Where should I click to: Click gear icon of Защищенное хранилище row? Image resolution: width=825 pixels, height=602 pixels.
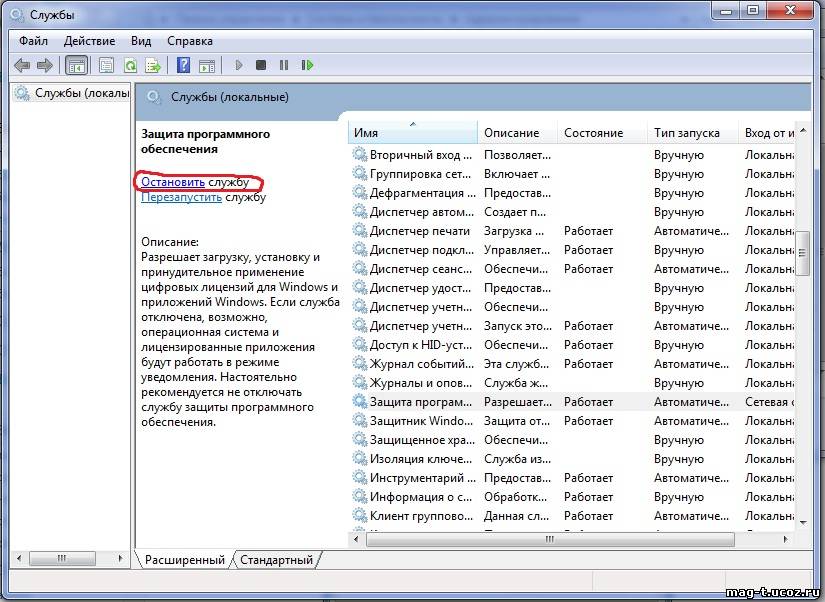[360, 440]
